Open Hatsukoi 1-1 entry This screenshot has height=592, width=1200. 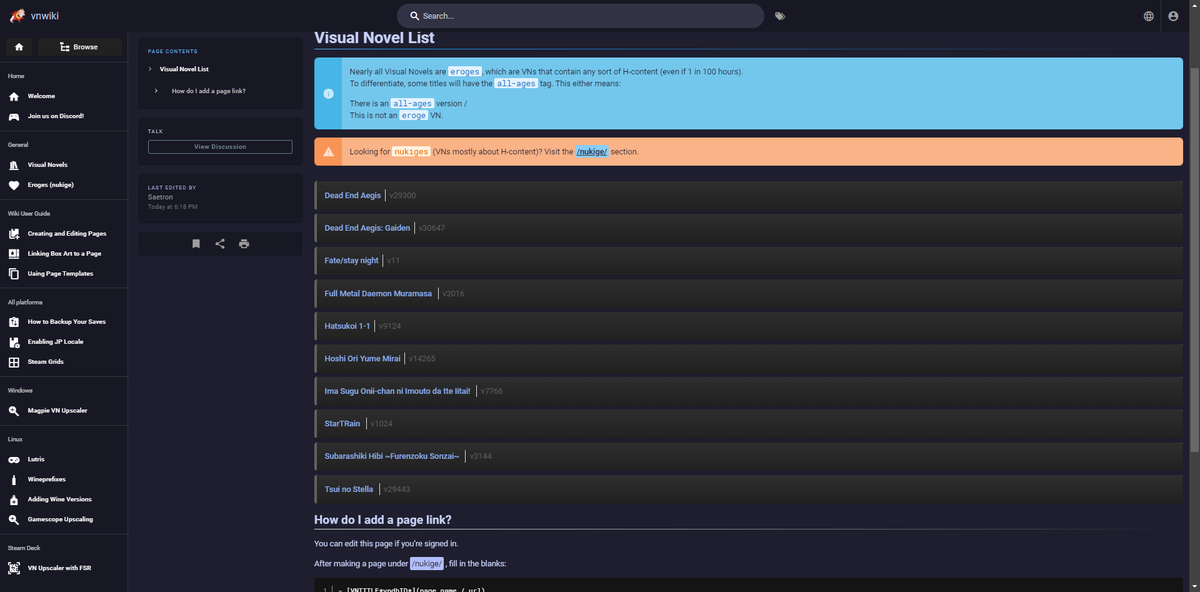(x=347, y=326)
